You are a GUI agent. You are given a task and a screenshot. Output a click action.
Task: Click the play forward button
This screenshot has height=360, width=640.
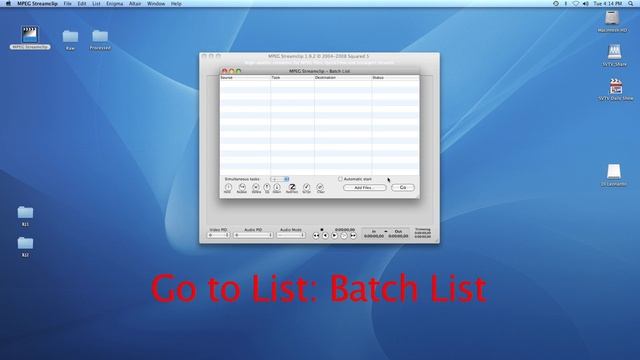tap(334, 236)
